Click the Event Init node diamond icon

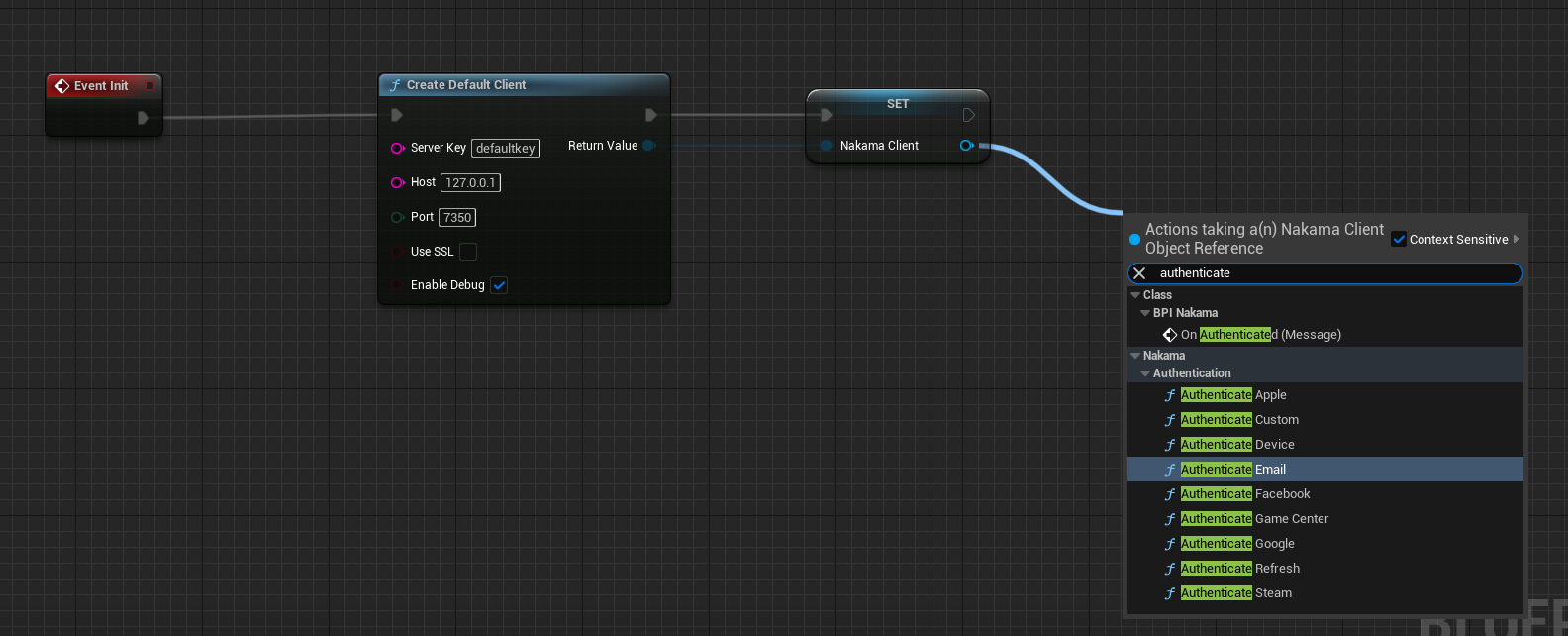point(62,86)
